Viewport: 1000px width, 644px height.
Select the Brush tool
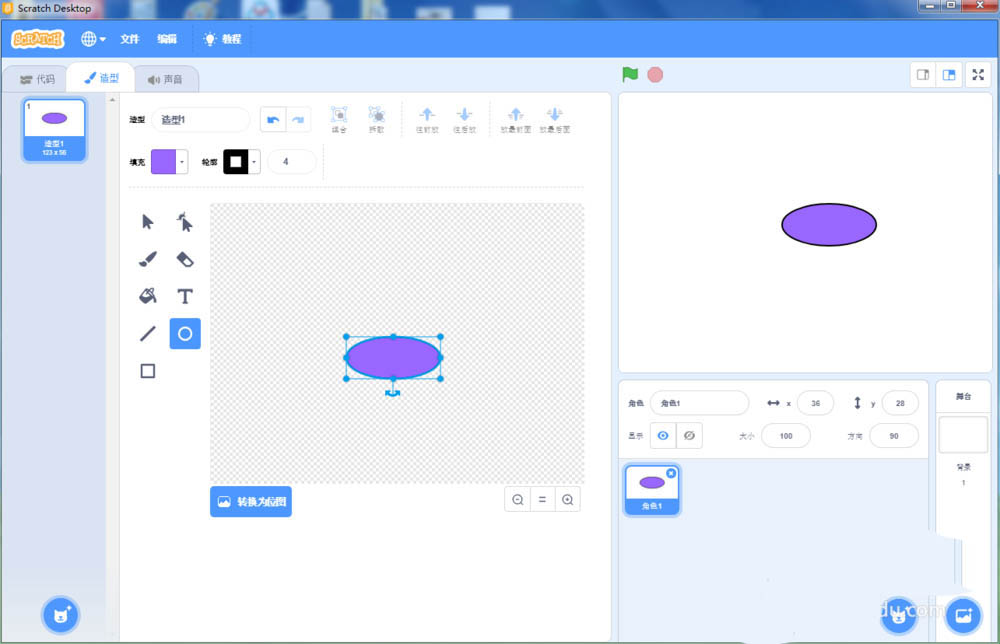click(147, 258)
